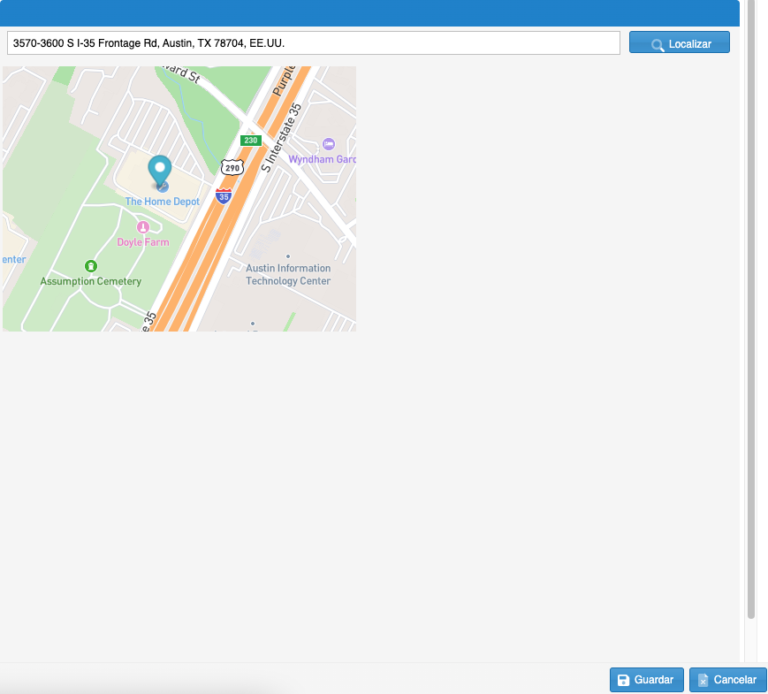This screenshot has height=694, width=768.
Task: Click the Wyndham Garden hotel icon
Action: pos(328,145)
